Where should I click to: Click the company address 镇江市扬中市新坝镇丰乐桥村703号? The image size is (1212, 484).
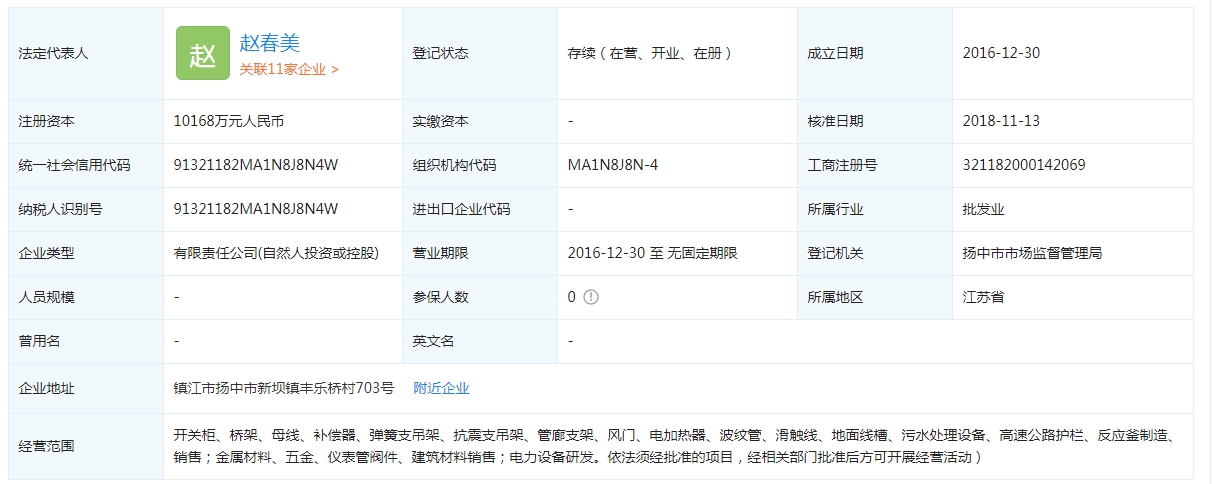[x=284, y=388]
